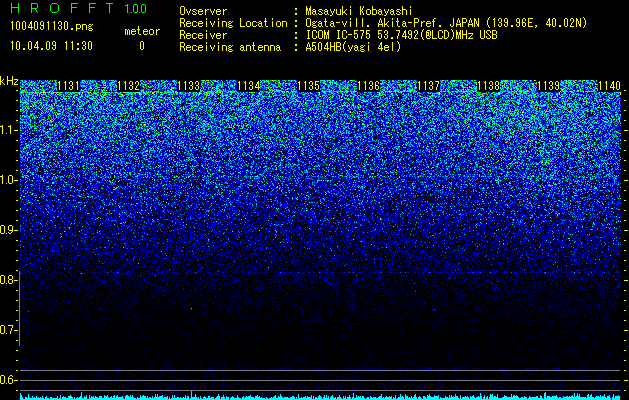
Task: Select the file name 1004091130.png
Action: pos(52,26)
